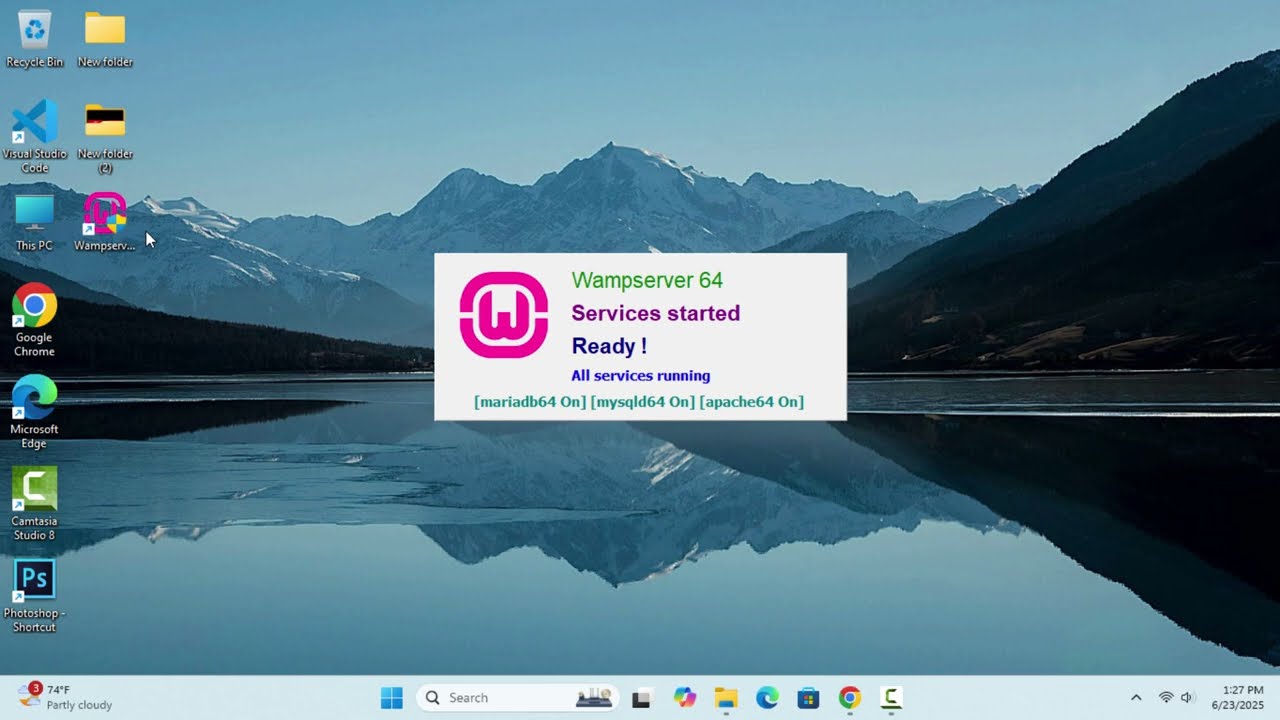Screen dimensions: 1280x720
Task: Select the New folder desktop icon
Action: 105,39
